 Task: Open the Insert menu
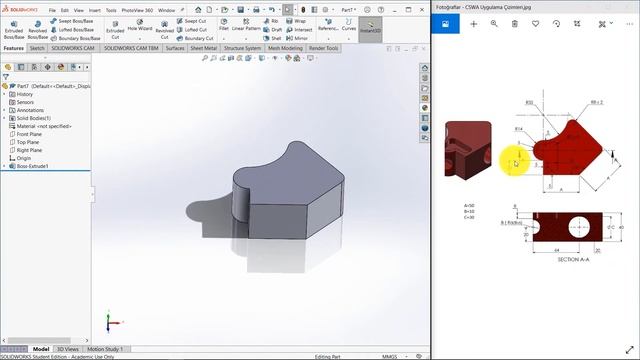(x=95, y=10)
